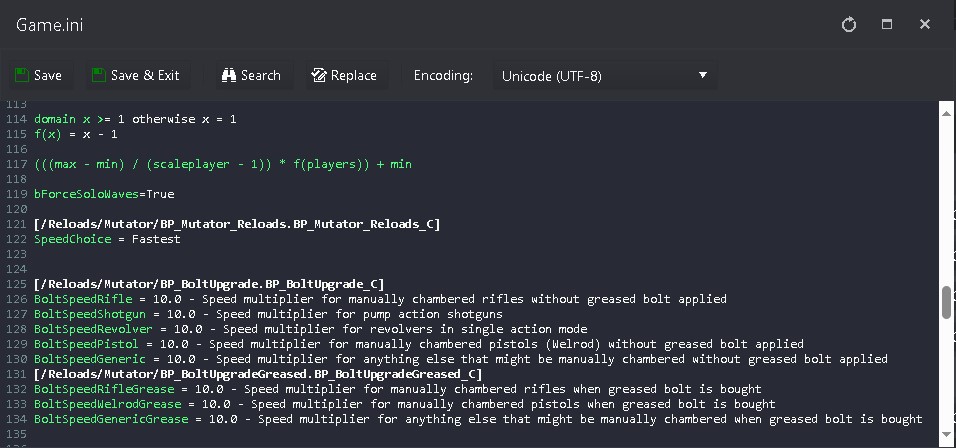Image resolution: width=956 pixels, height=448 pixels.
Task: Click the Save button label
Action: pyautogui.click(x=48, y=76)
